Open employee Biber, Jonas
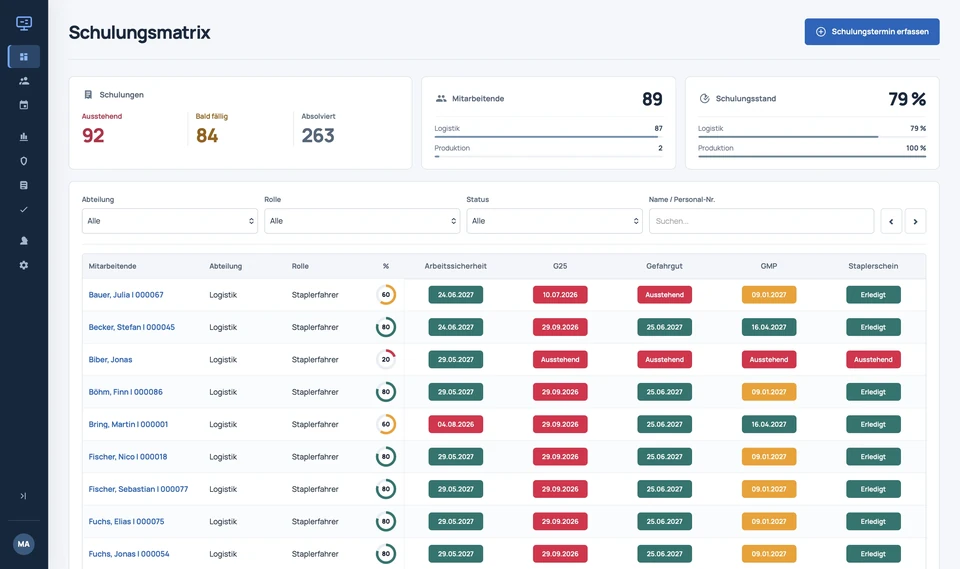Viewport: 960px width, 569px height. [x=110, y=360]
